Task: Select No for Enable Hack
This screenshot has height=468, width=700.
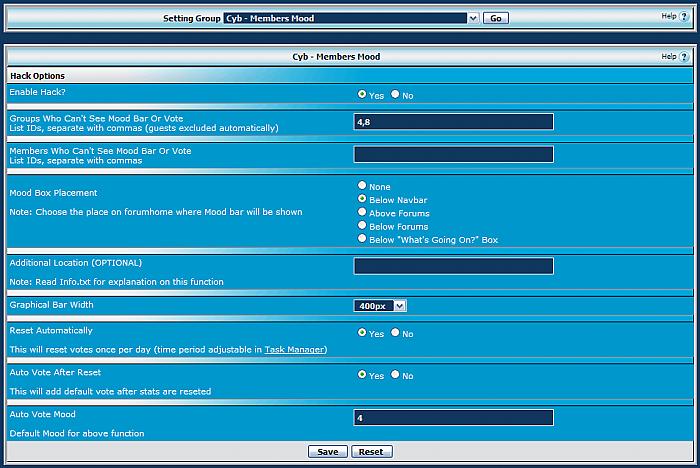Action: pos(395,95)
